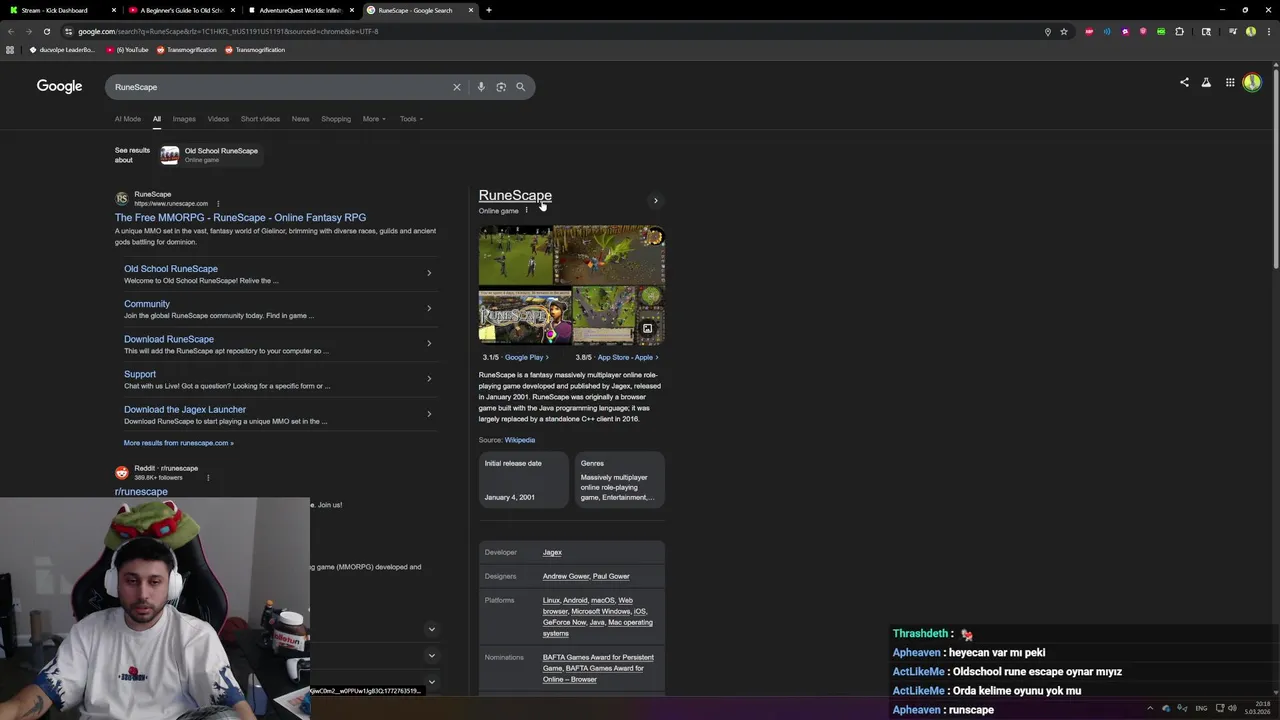
Task: Click More results from runescape.com
Action: (x=179, y=443)
